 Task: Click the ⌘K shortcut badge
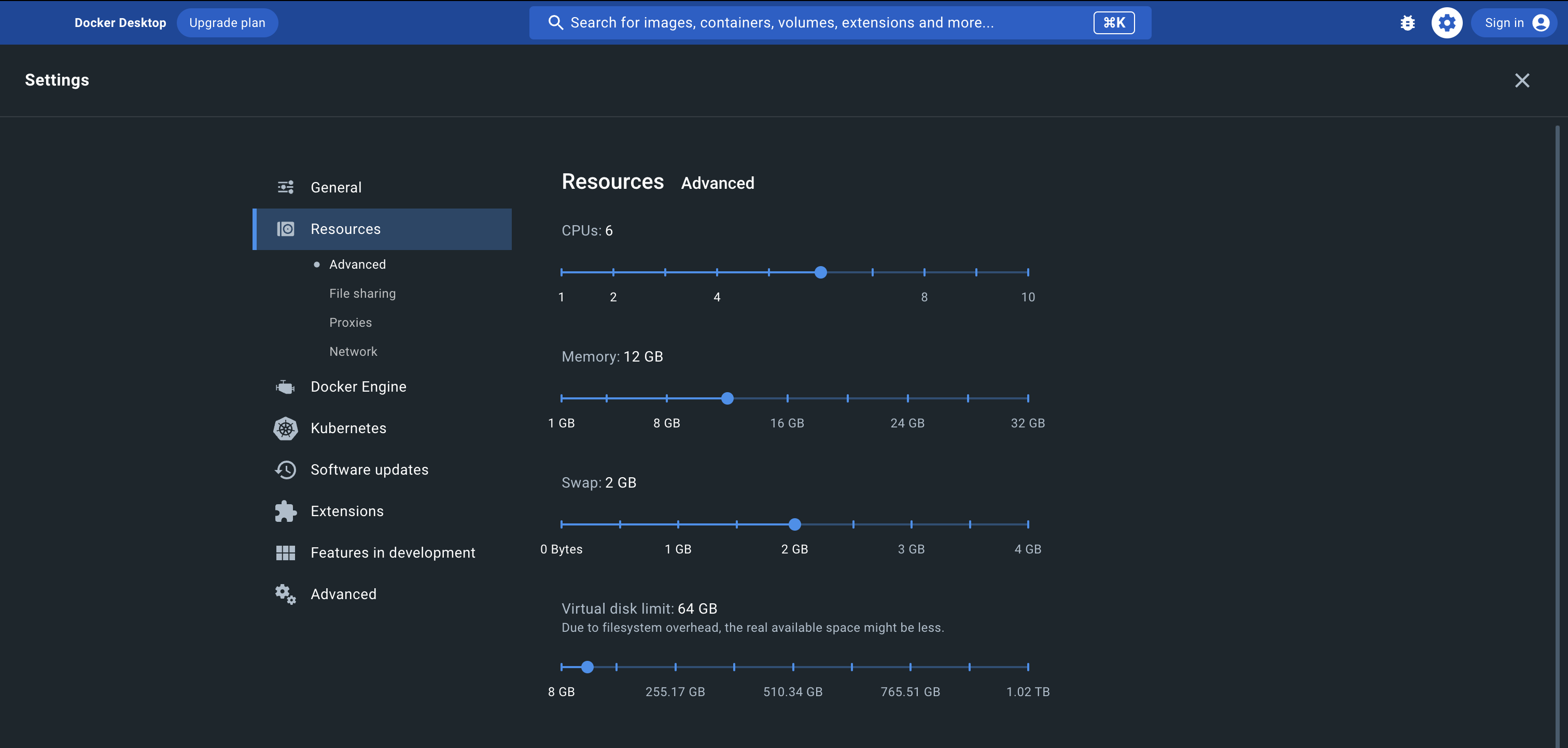(x=1114, y=23)
